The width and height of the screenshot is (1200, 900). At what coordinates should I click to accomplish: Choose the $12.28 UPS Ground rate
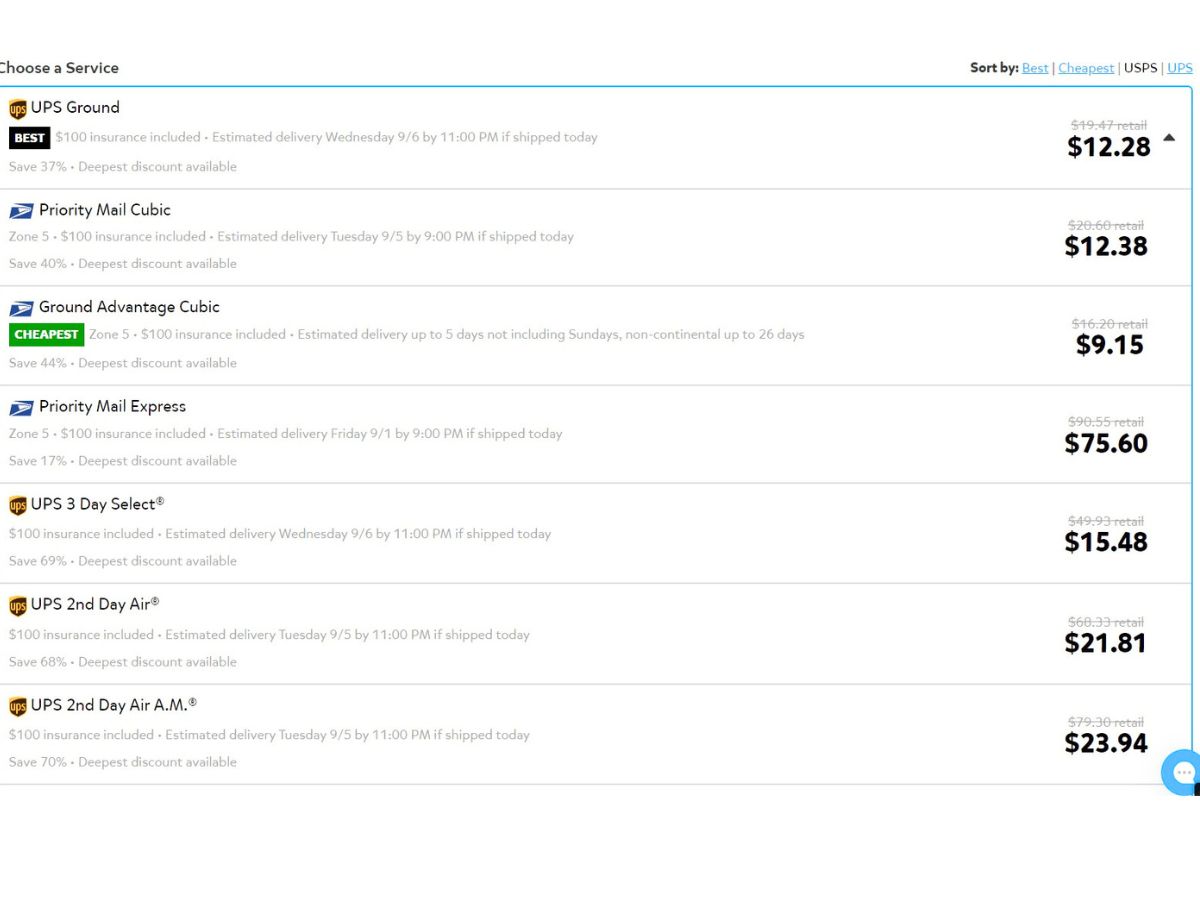click(1109, 147)
